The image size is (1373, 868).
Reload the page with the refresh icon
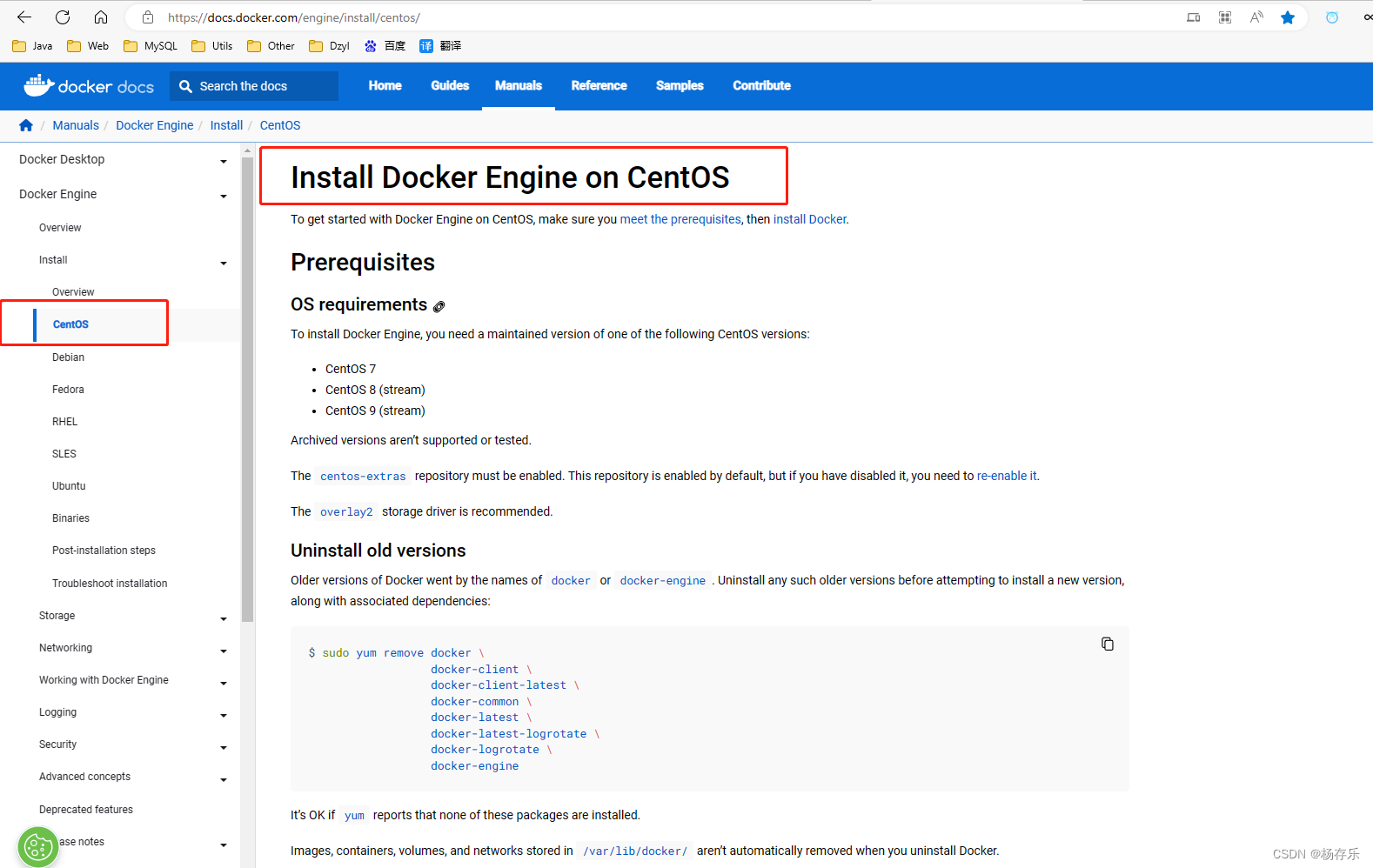coord(63,17)
